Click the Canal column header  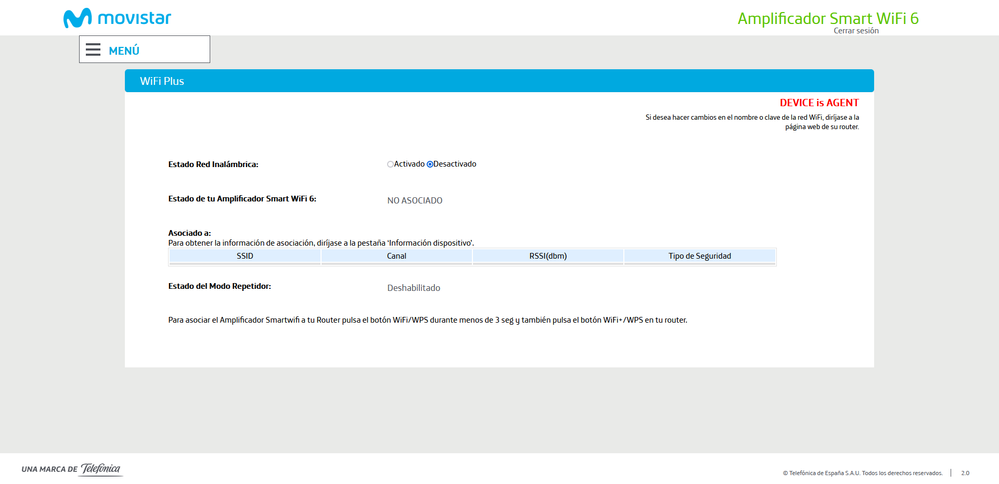click(396, 256)
